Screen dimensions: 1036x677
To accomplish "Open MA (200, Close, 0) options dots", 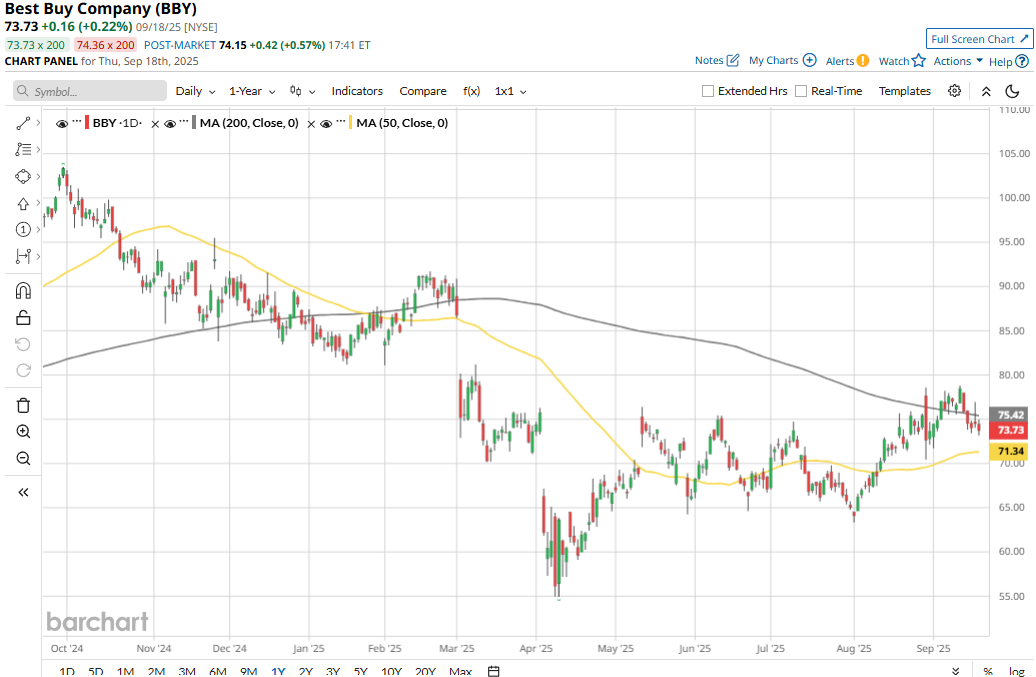I will pyautogui.click(x=184, y=122).
